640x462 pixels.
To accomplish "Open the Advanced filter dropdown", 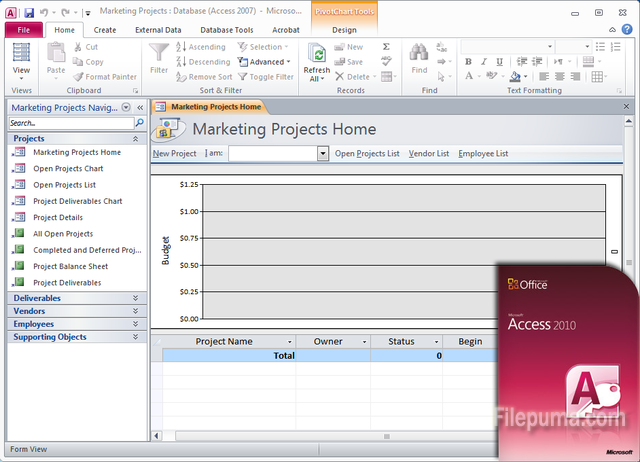I will pyautogui.click(x=266, y=62).
